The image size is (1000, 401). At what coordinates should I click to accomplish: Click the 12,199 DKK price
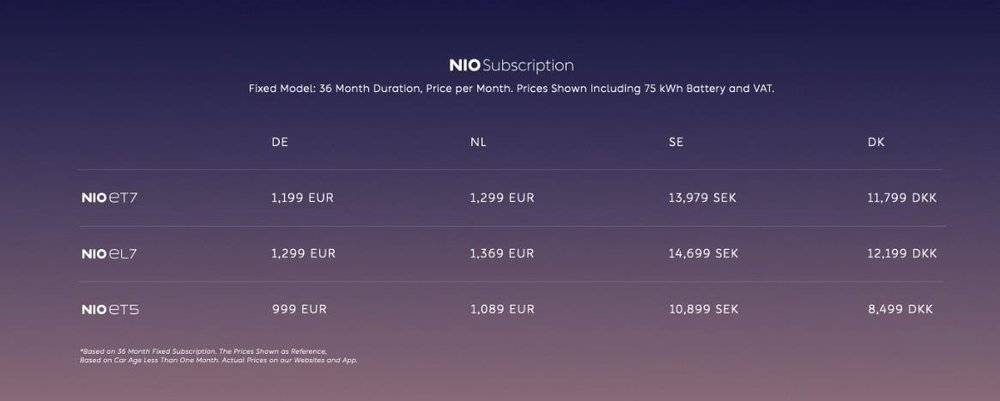[902, 254]
